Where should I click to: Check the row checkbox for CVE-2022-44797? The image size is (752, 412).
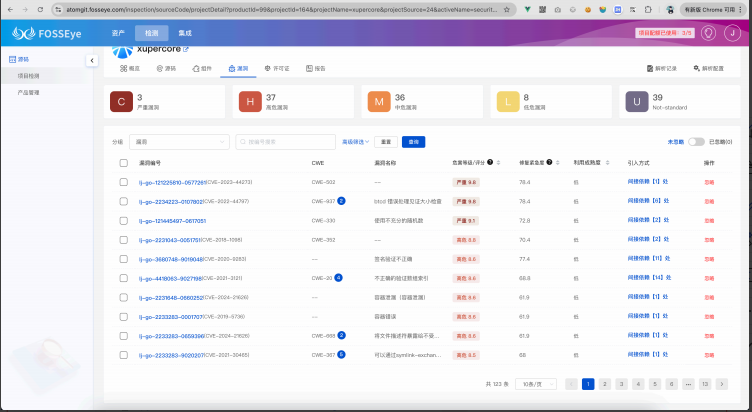[124, 201]
